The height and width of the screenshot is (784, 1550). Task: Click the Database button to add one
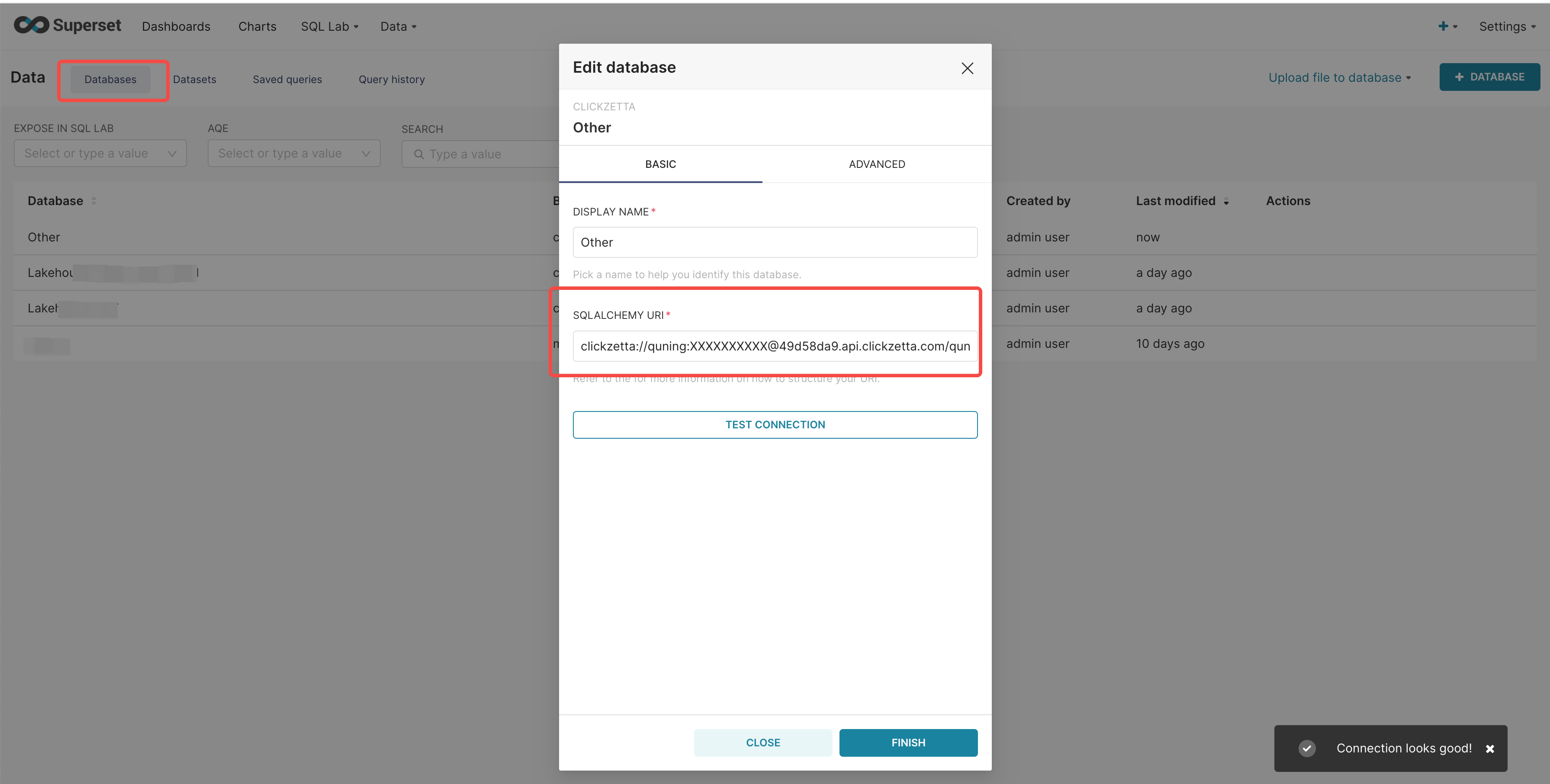click(x=1489, y=77)
